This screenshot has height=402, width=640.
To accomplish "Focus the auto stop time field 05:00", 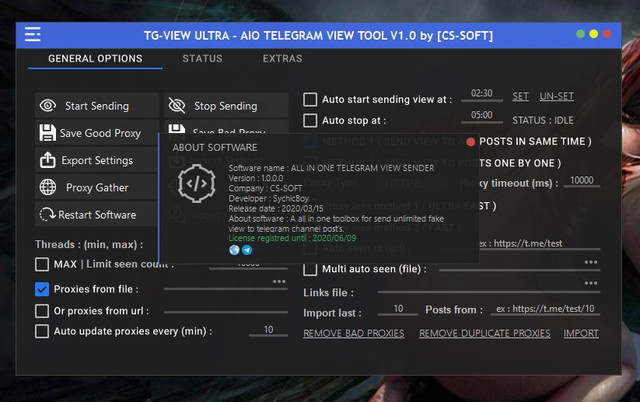I will 482,115.
